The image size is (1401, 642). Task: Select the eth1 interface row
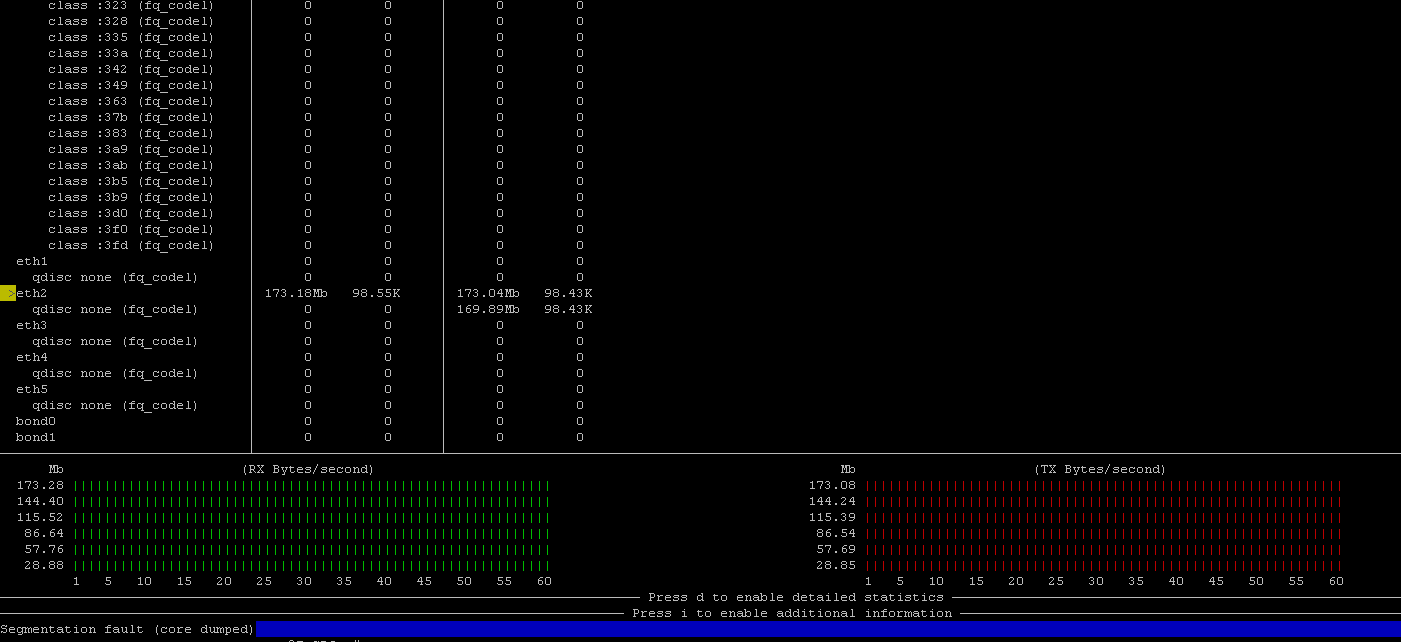pos(32,261)
